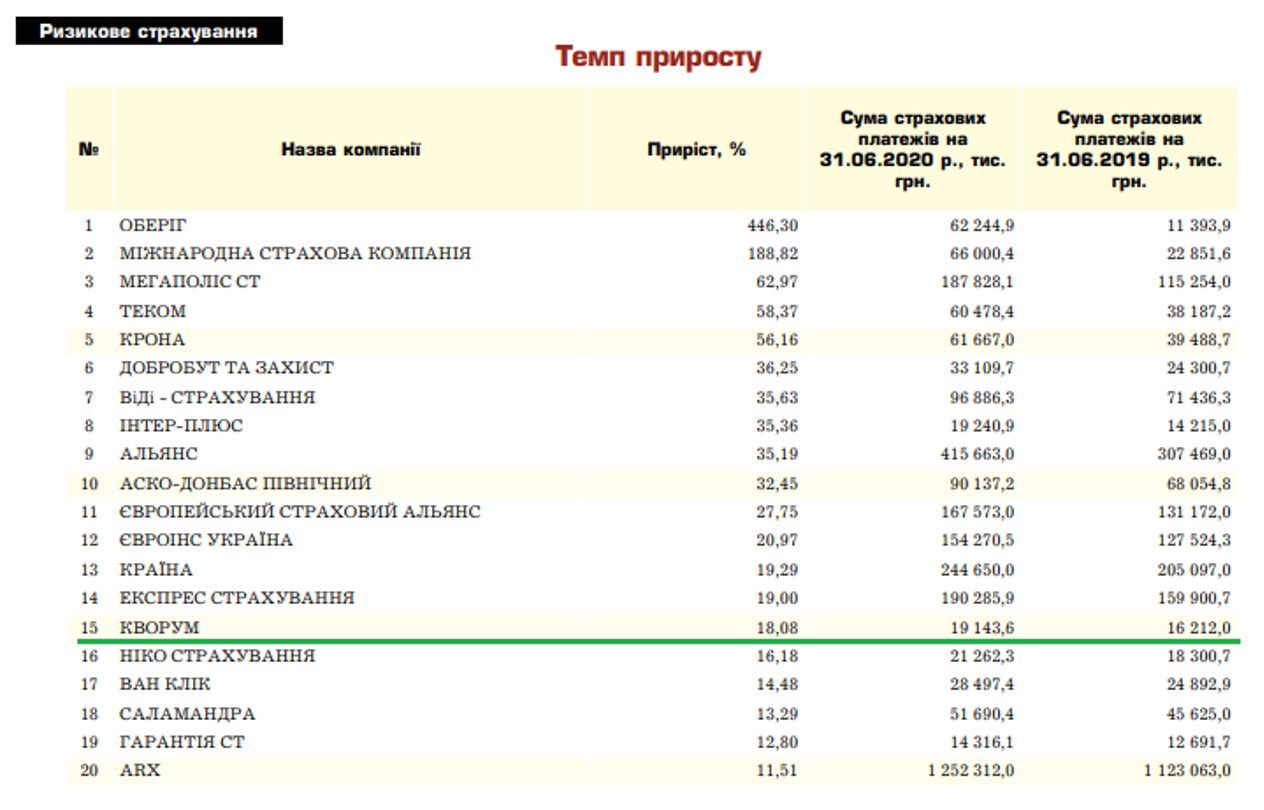The height and width of the screenshot is (810, 1264).
Task: Click the 'Приріст, %' column header
Action: click(696, 150)
